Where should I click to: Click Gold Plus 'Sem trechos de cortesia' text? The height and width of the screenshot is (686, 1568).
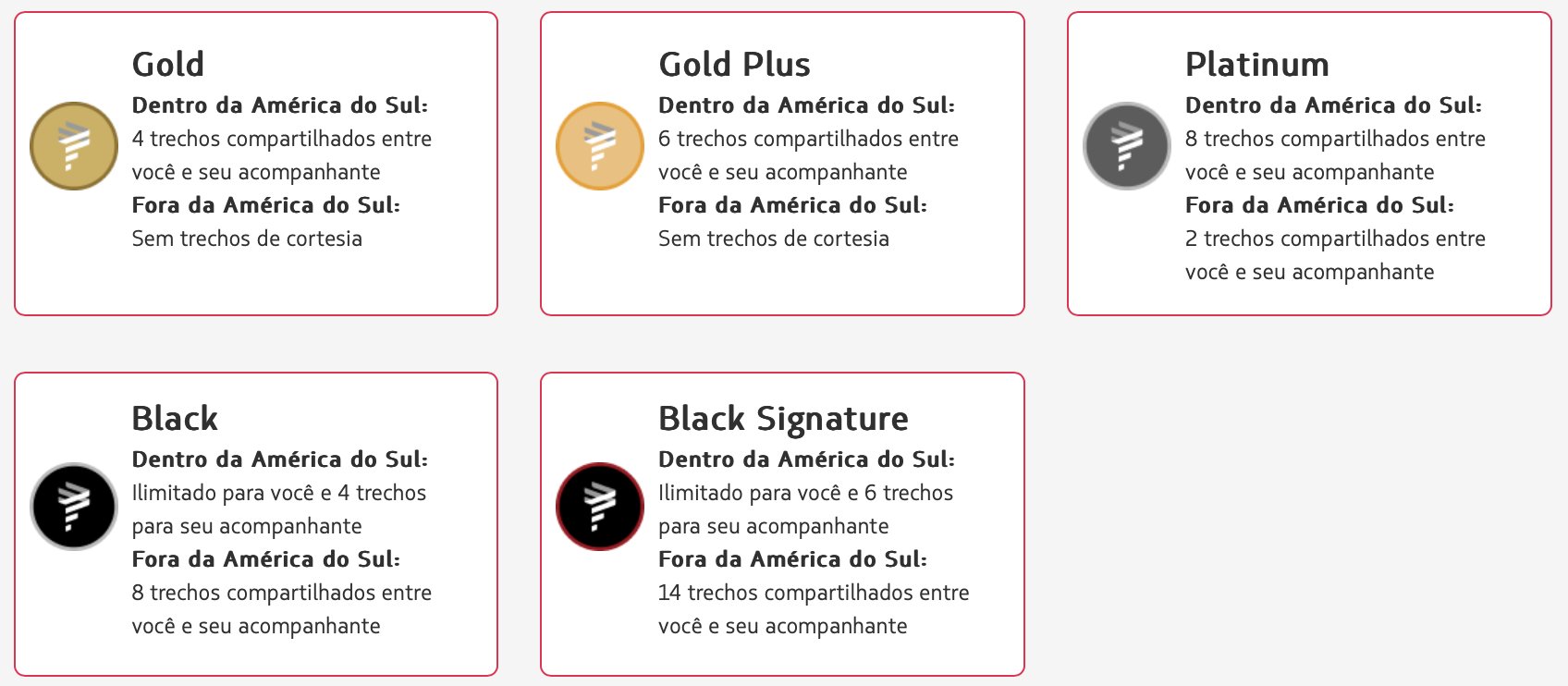coord(774,239)
